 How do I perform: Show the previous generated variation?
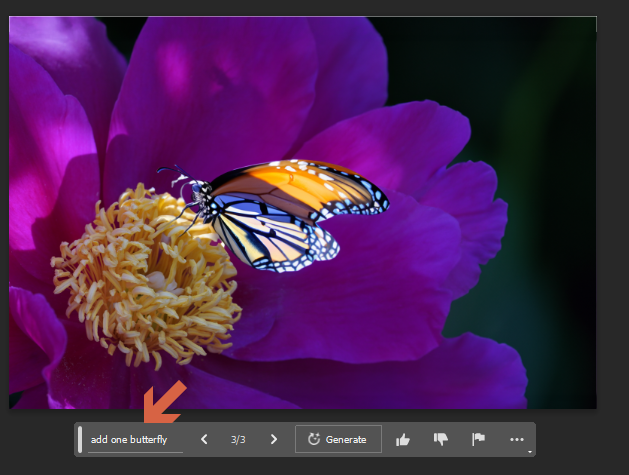[204, 439]
